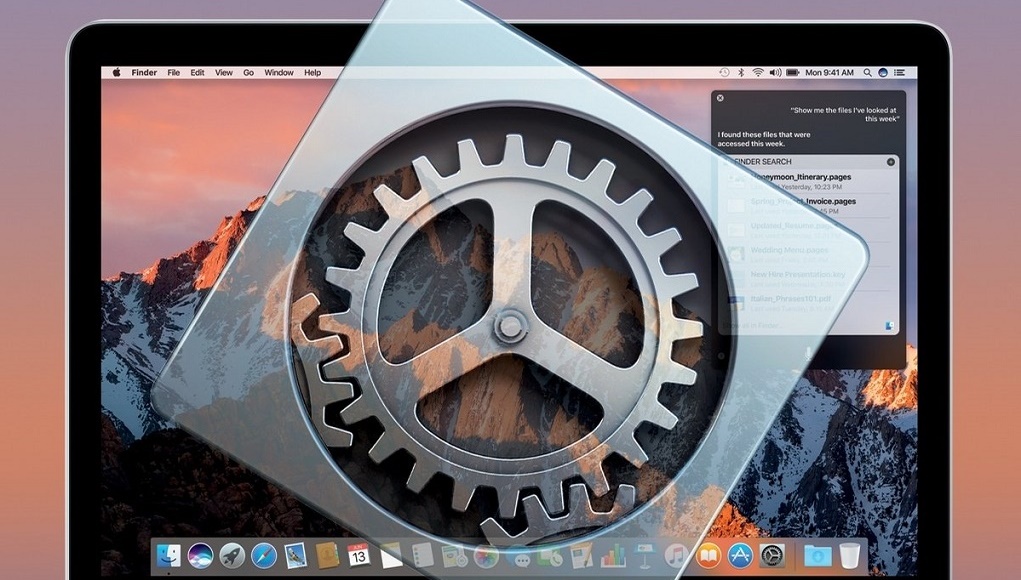Open Notes icon in the Dock
The height and width of the screenshot is (580, 1021).
coord(391,556)
